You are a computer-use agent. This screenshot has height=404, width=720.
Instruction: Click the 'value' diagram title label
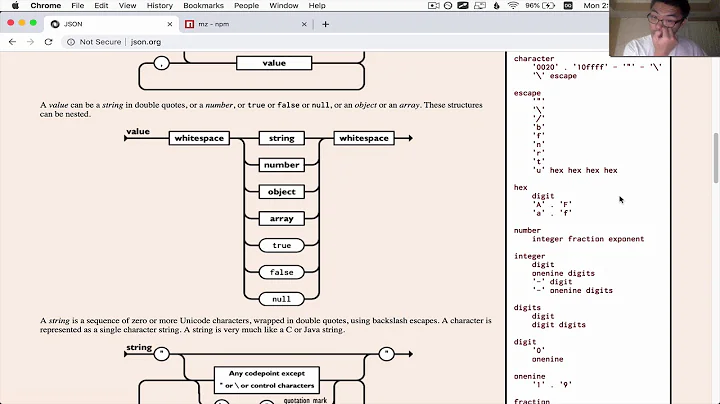pos(138,131)
